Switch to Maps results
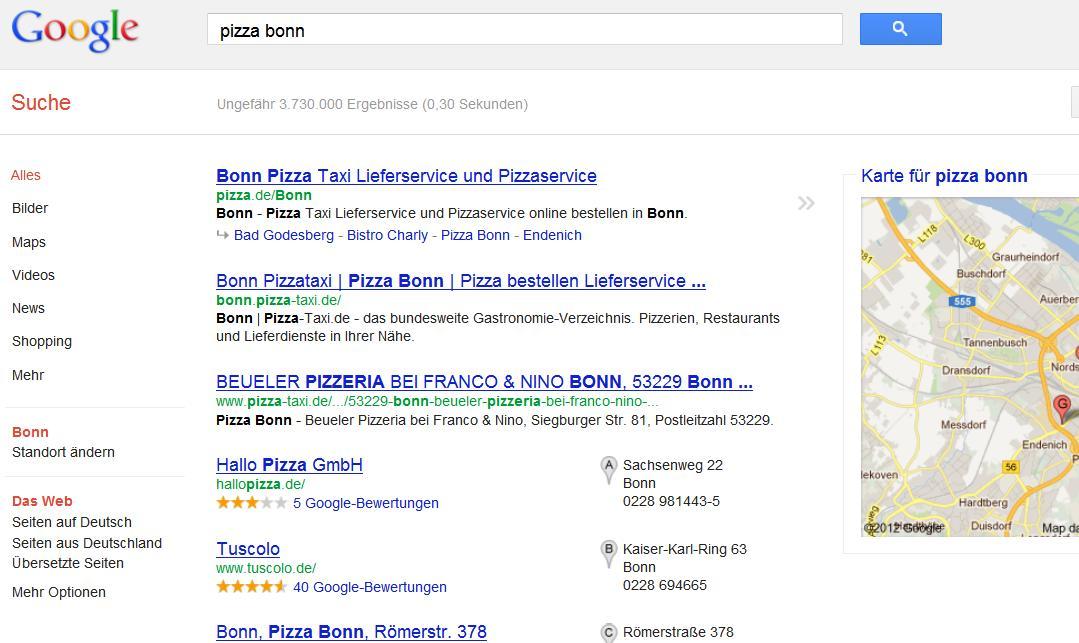 pyautogui.click(x=29, y=242)
